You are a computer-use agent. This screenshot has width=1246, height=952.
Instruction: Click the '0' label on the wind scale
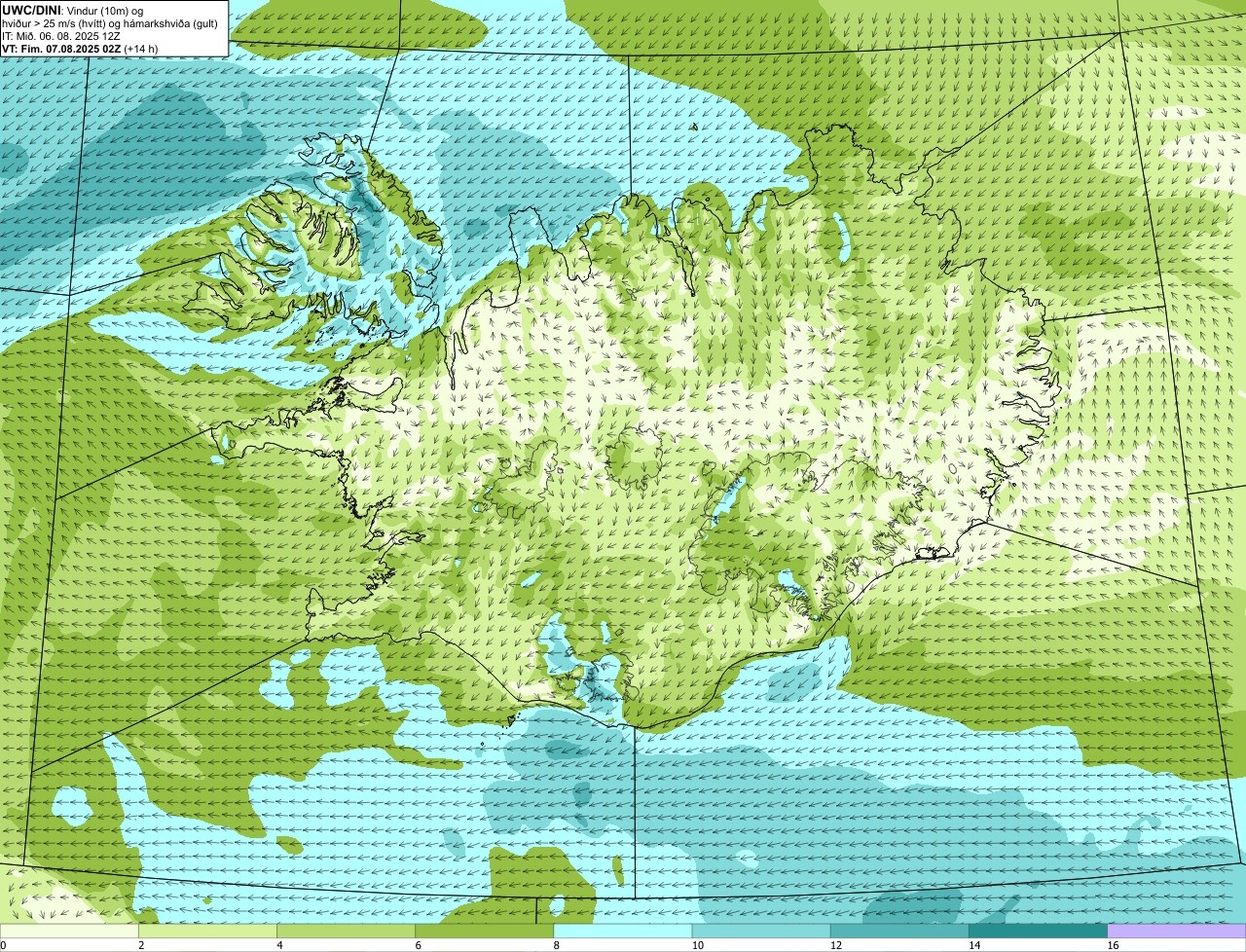pyautogui.click(x=3, y=945)
